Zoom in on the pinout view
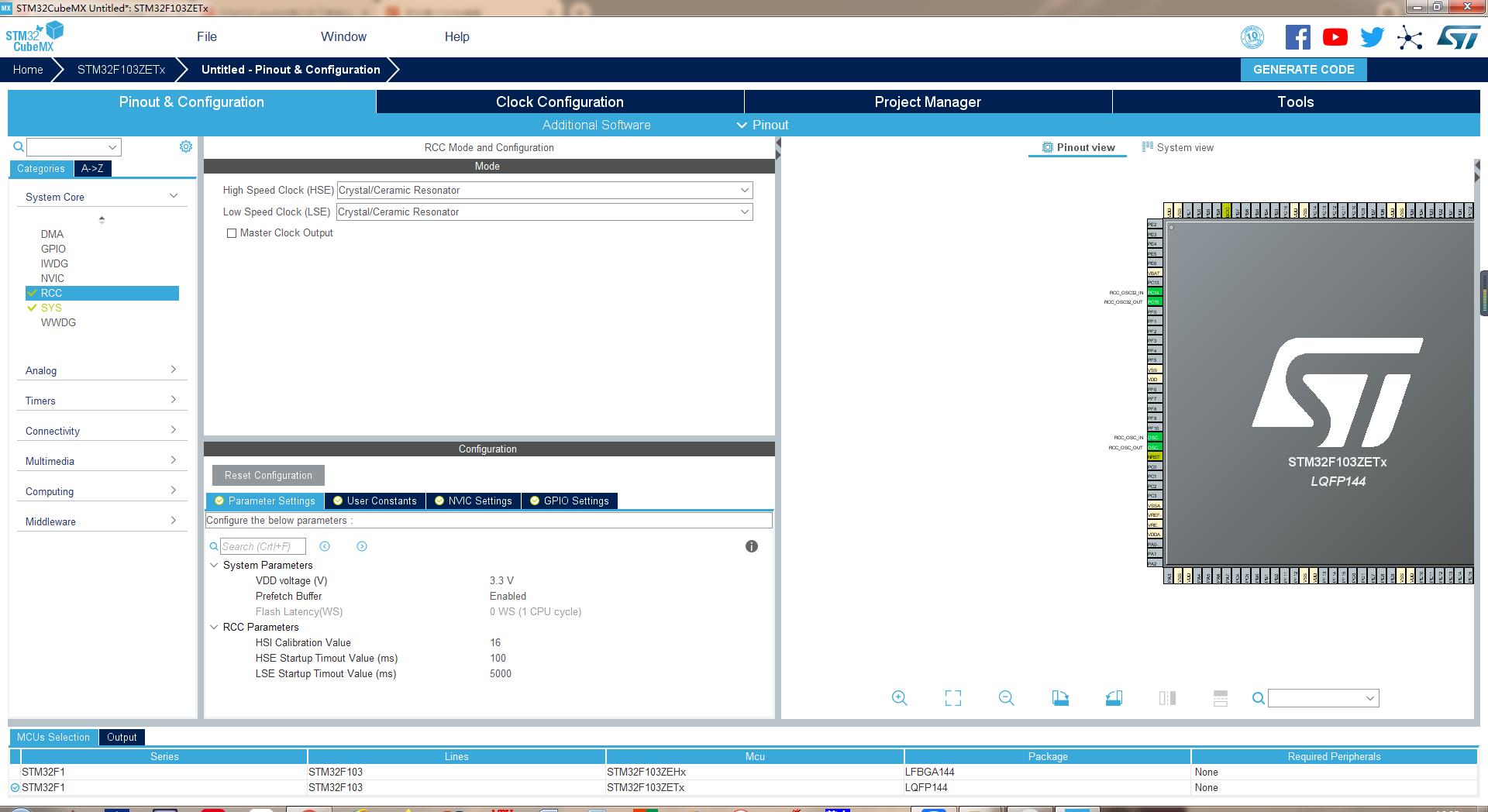This screenshot has height=812, width=1488. [900, 698]
